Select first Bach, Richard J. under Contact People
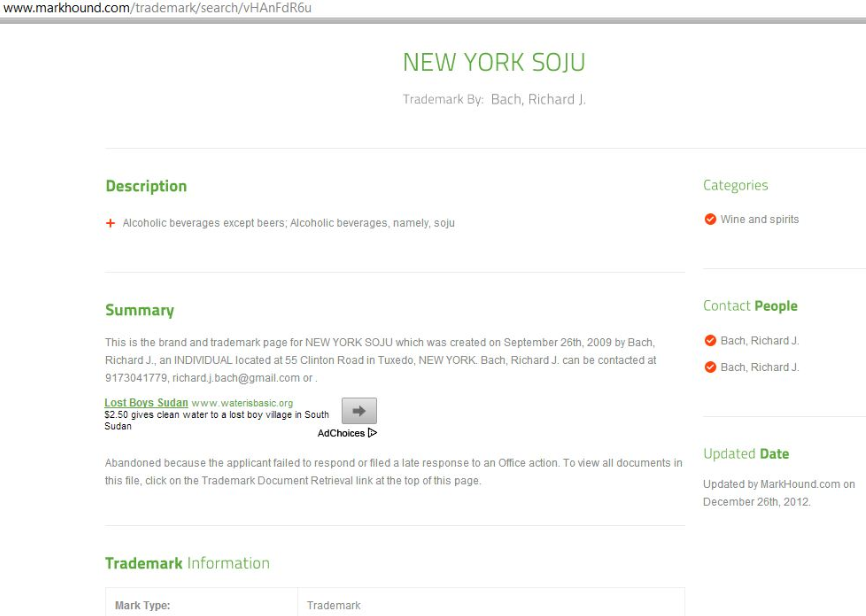This screenshot has height=616, width=866. pos(759,341)
